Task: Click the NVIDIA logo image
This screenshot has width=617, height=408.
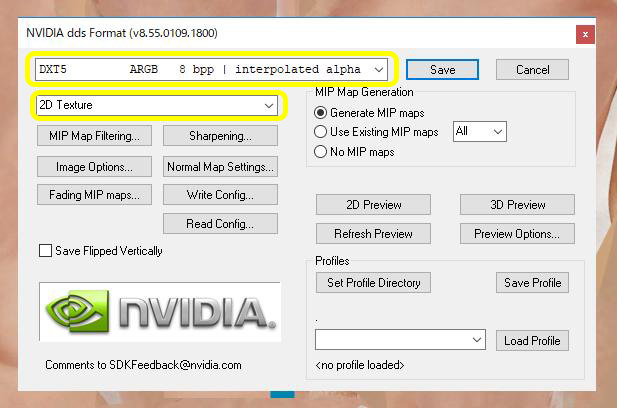Action: coord(160,312)
